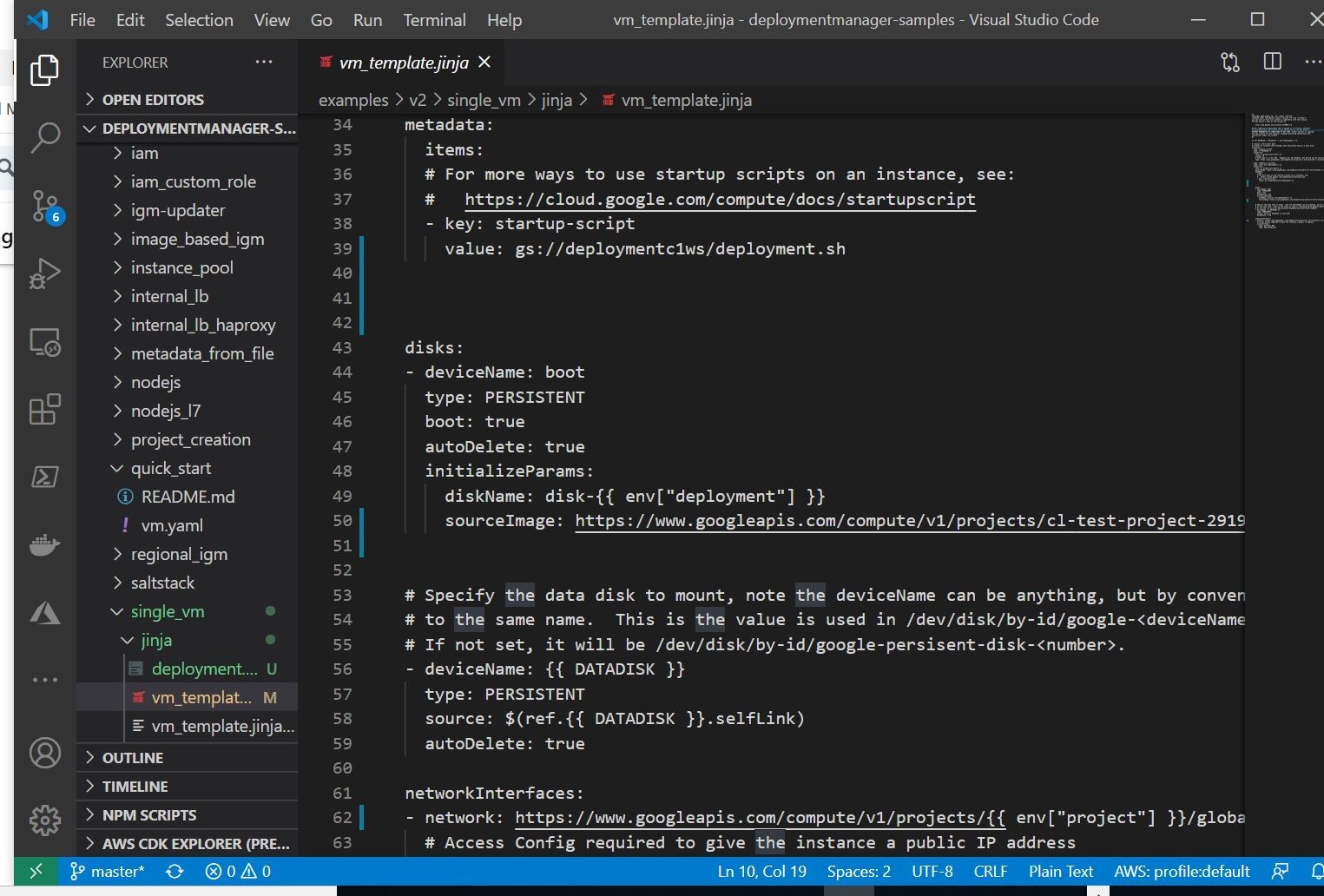Screen dimensions: 1324x896
Task: Open the Explorer view in activity bar
Action: 45,69
